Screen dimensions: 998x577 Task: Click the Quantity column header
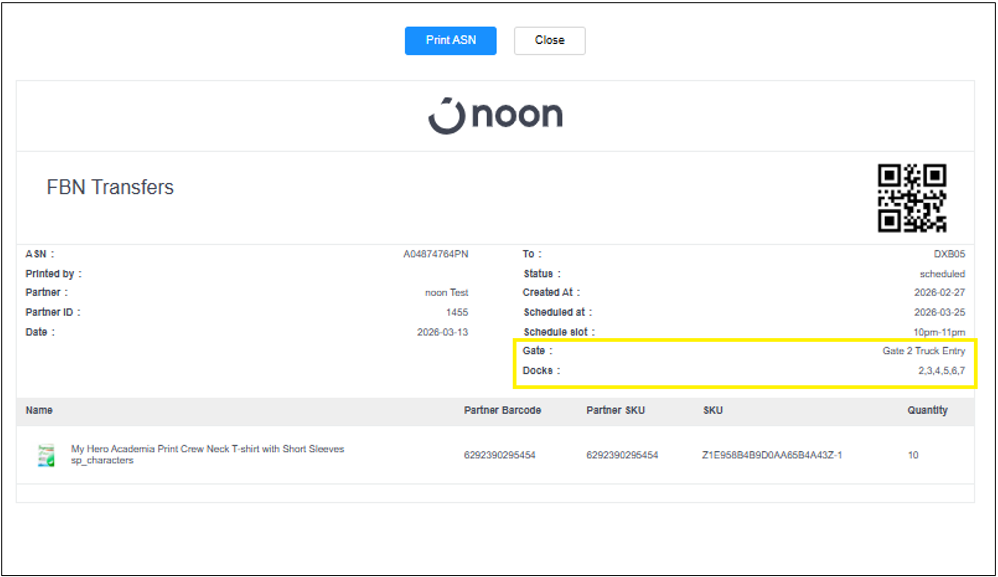click(927, 410)
